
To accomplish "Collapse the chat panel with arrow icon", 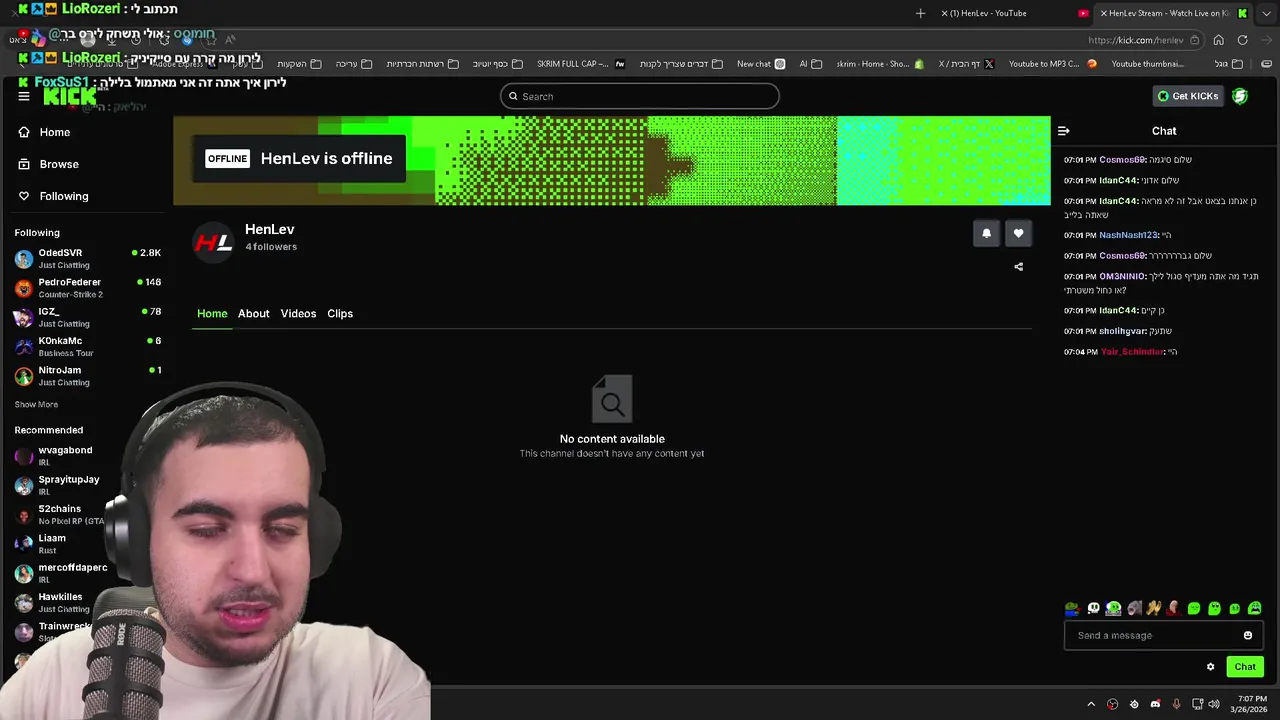I will [x=1064, y=131].
